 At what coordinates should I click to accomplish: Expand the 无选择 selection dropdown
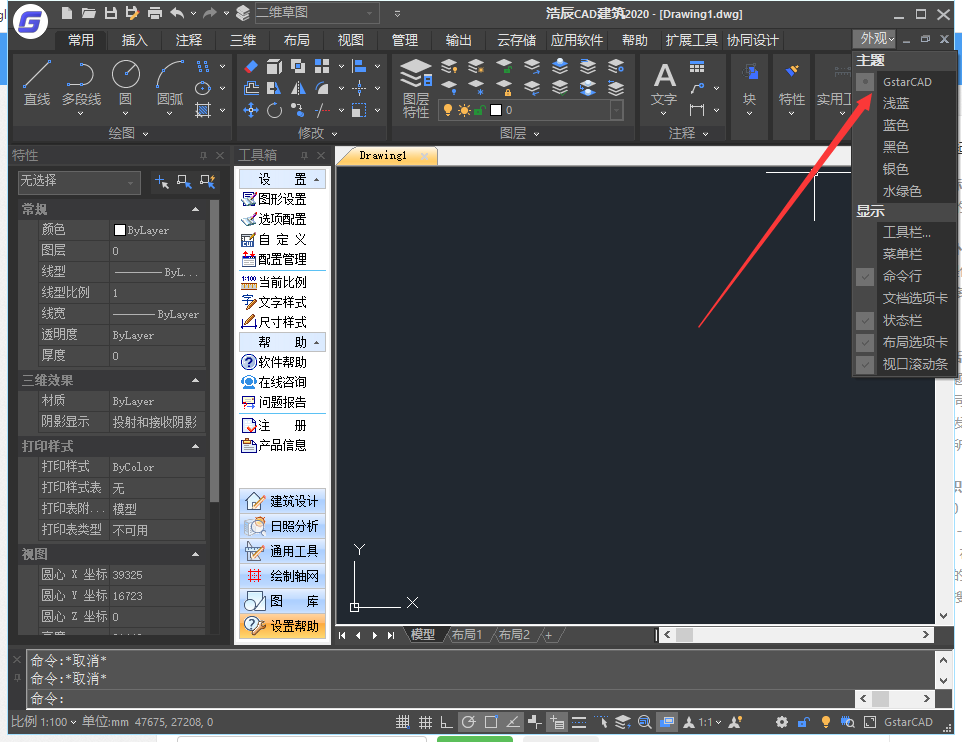78,182
